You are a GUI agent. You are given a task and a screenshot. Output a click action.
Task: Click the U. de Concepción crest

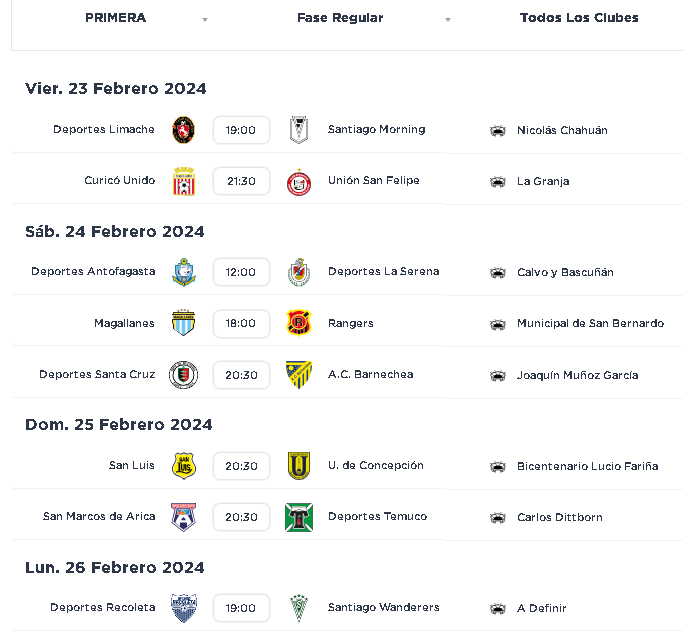point(299,466)
